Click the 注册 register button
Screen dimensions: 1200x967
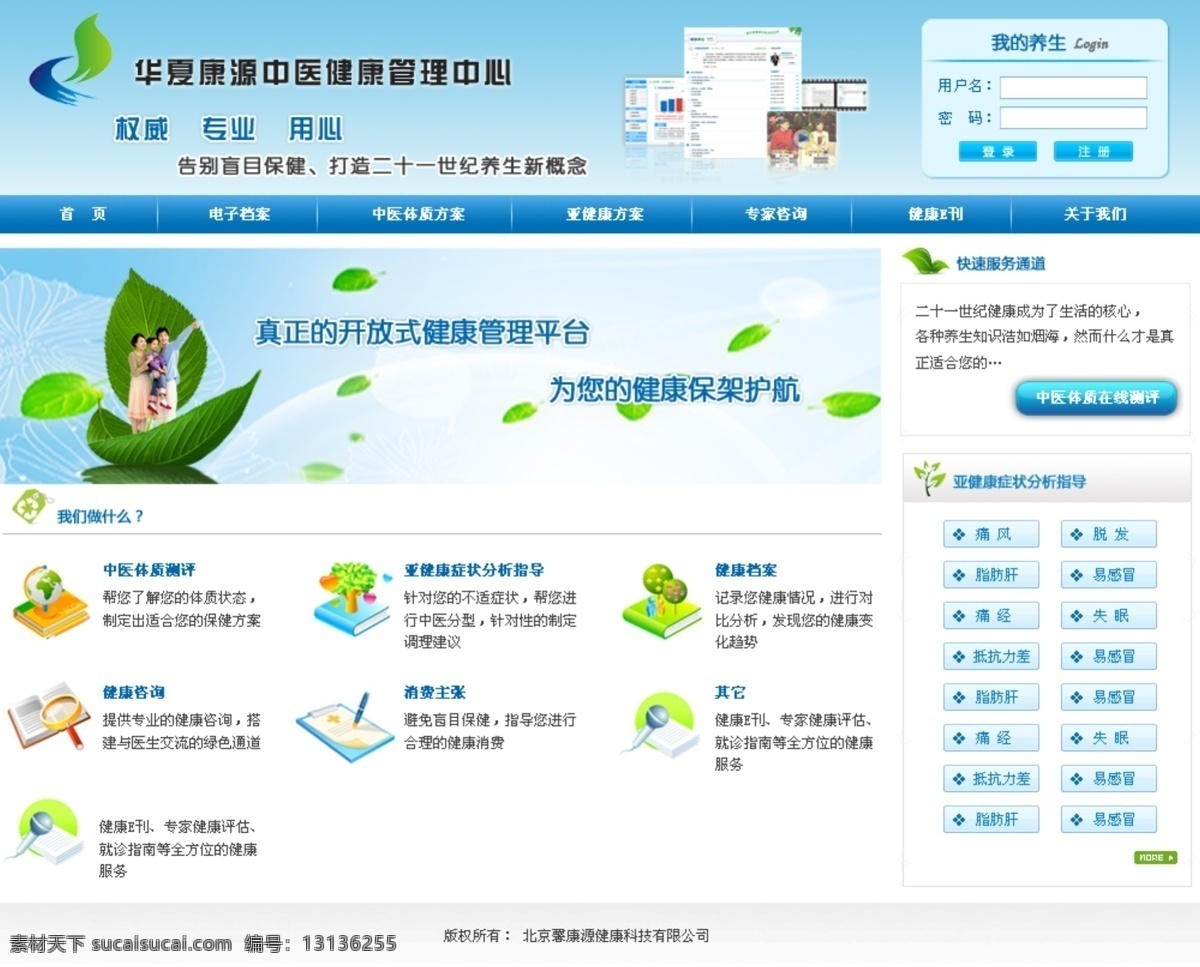1093,151
